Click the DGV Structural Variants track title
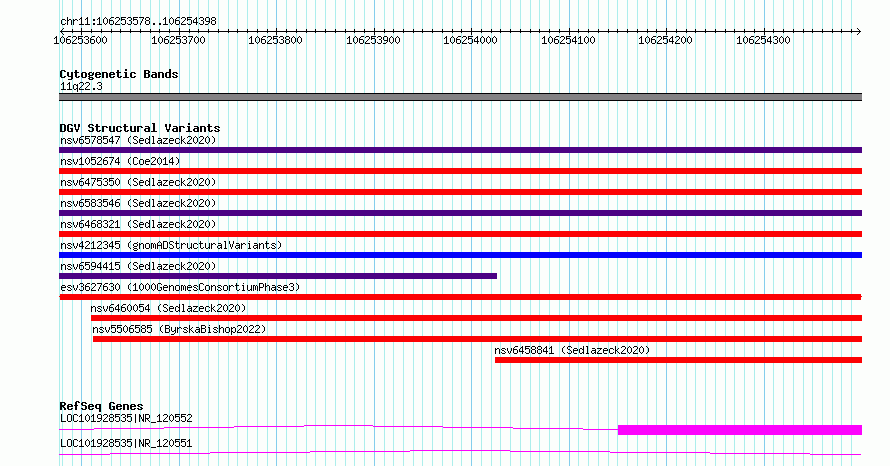The image size is (890, 466). pos(140,128)
